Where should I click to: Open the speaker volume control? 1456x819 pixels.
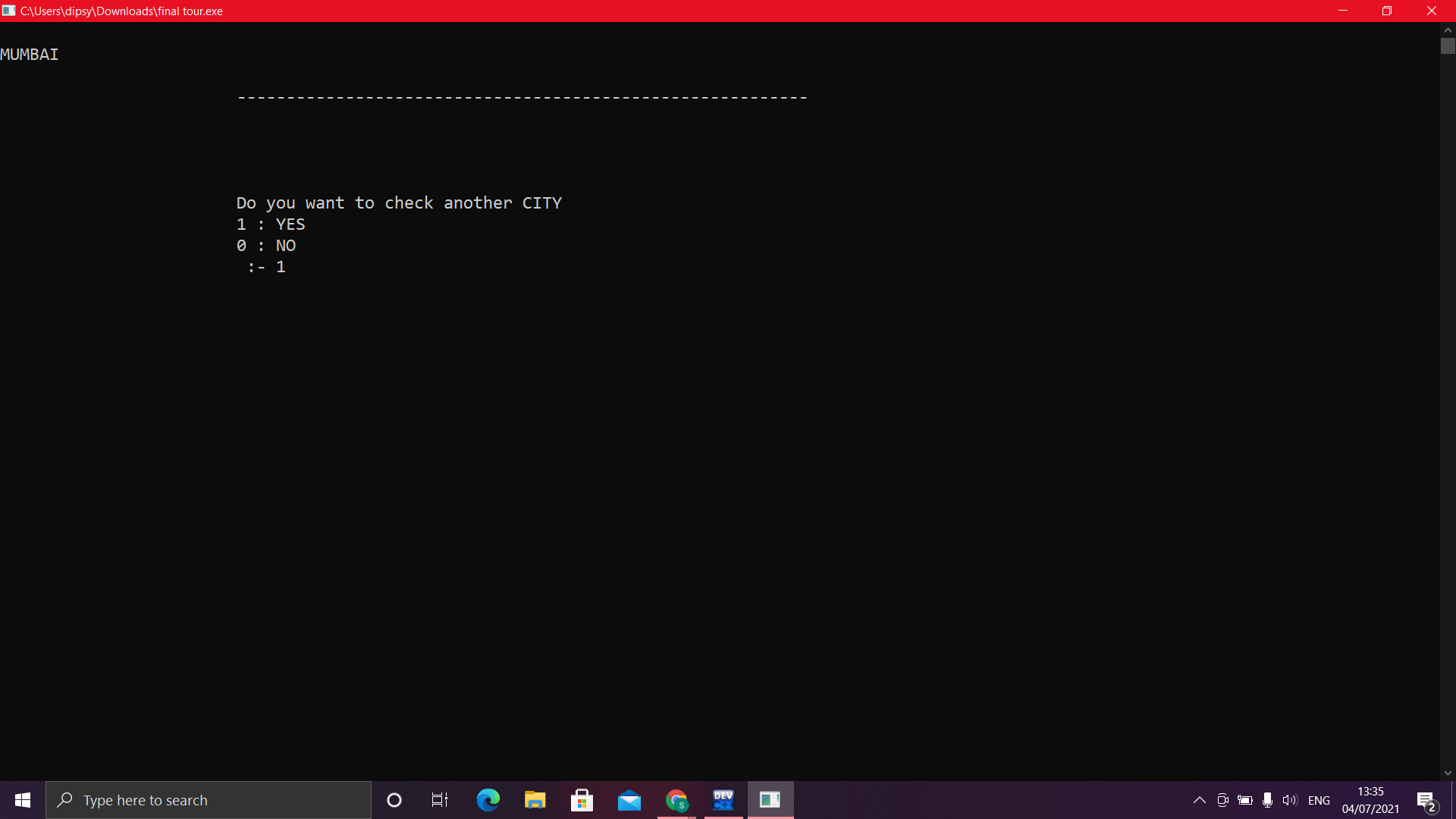point(1290,800)
